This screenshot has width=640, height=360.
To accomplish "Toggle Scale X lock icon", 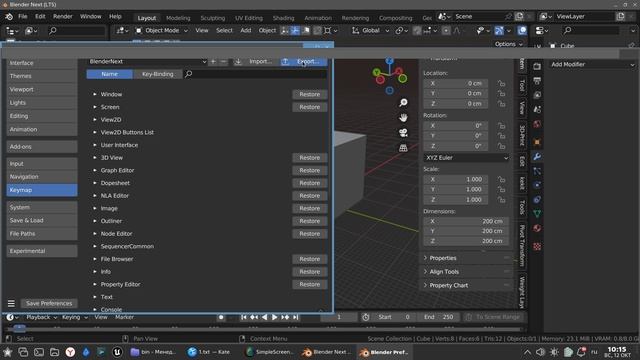I will tap(501, 179).
